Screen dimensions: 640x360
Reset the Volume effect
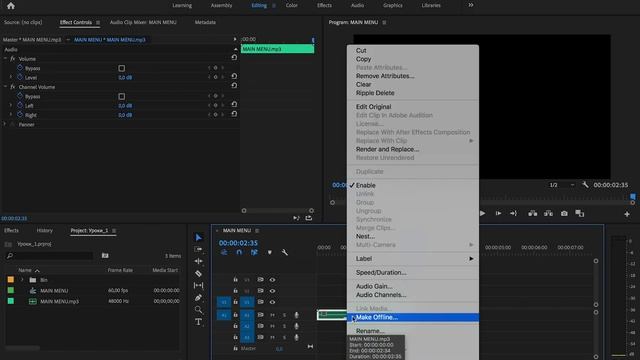234,58
